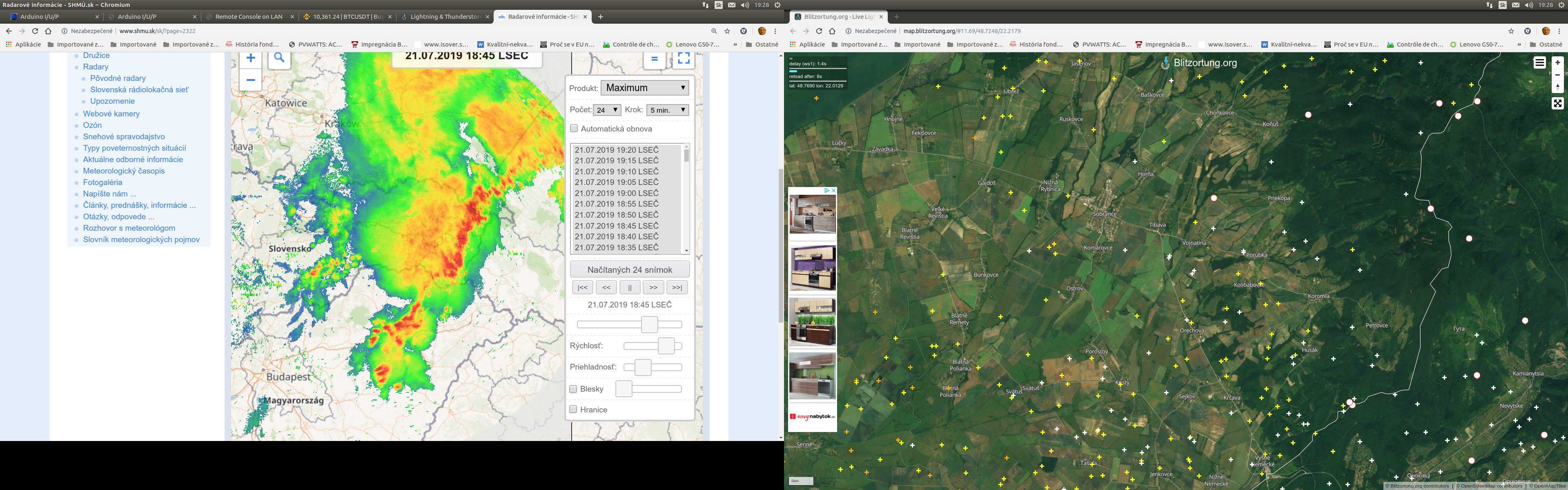Expand Blitzortung map to fullscreen
Image resolution: width=1568 pixels, height=490 pixels.
1558,103
